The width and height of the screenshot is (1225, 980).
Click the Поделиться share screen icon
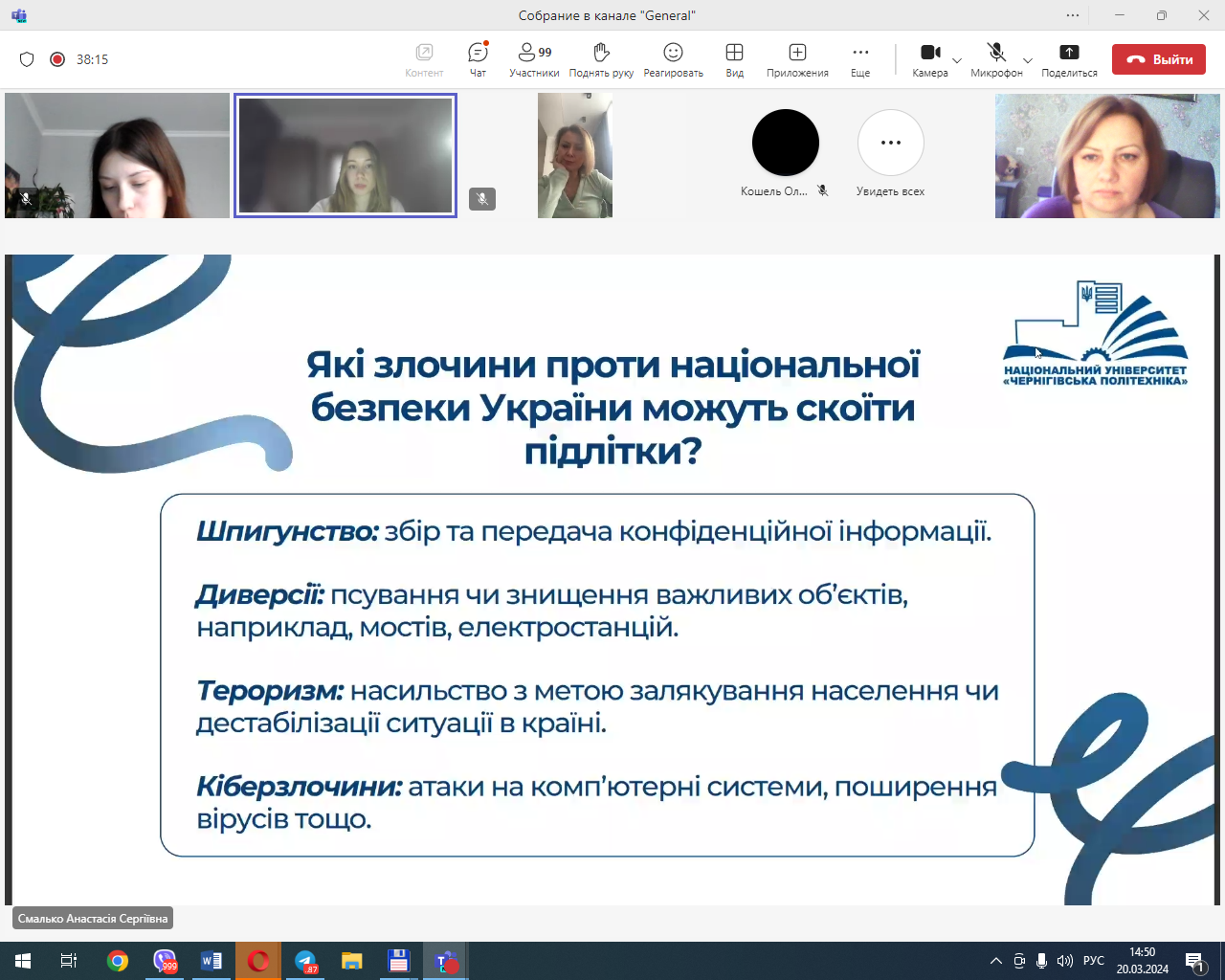pos(1069,58)
